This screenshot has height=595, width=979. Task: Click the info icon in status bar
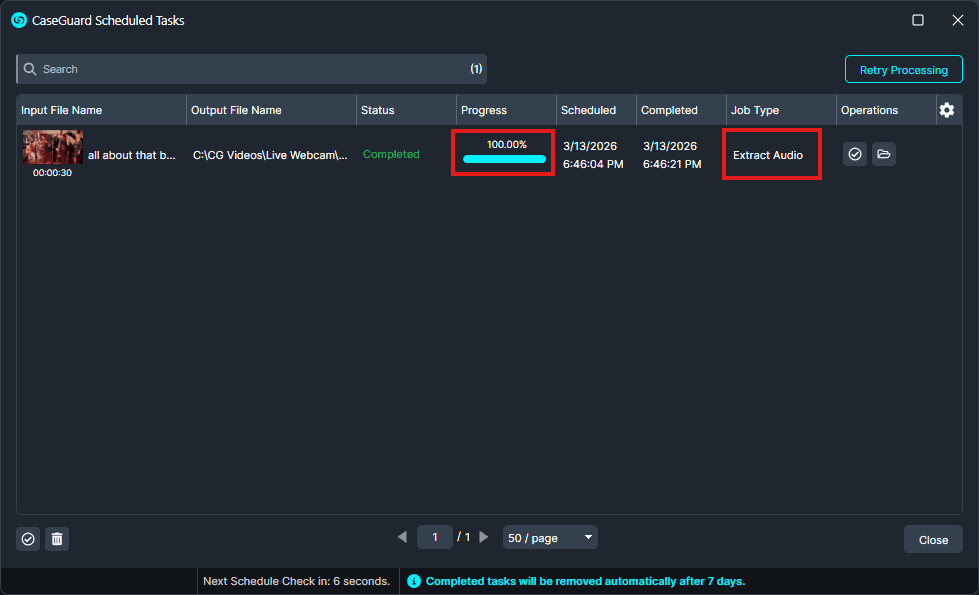[414, 581]
